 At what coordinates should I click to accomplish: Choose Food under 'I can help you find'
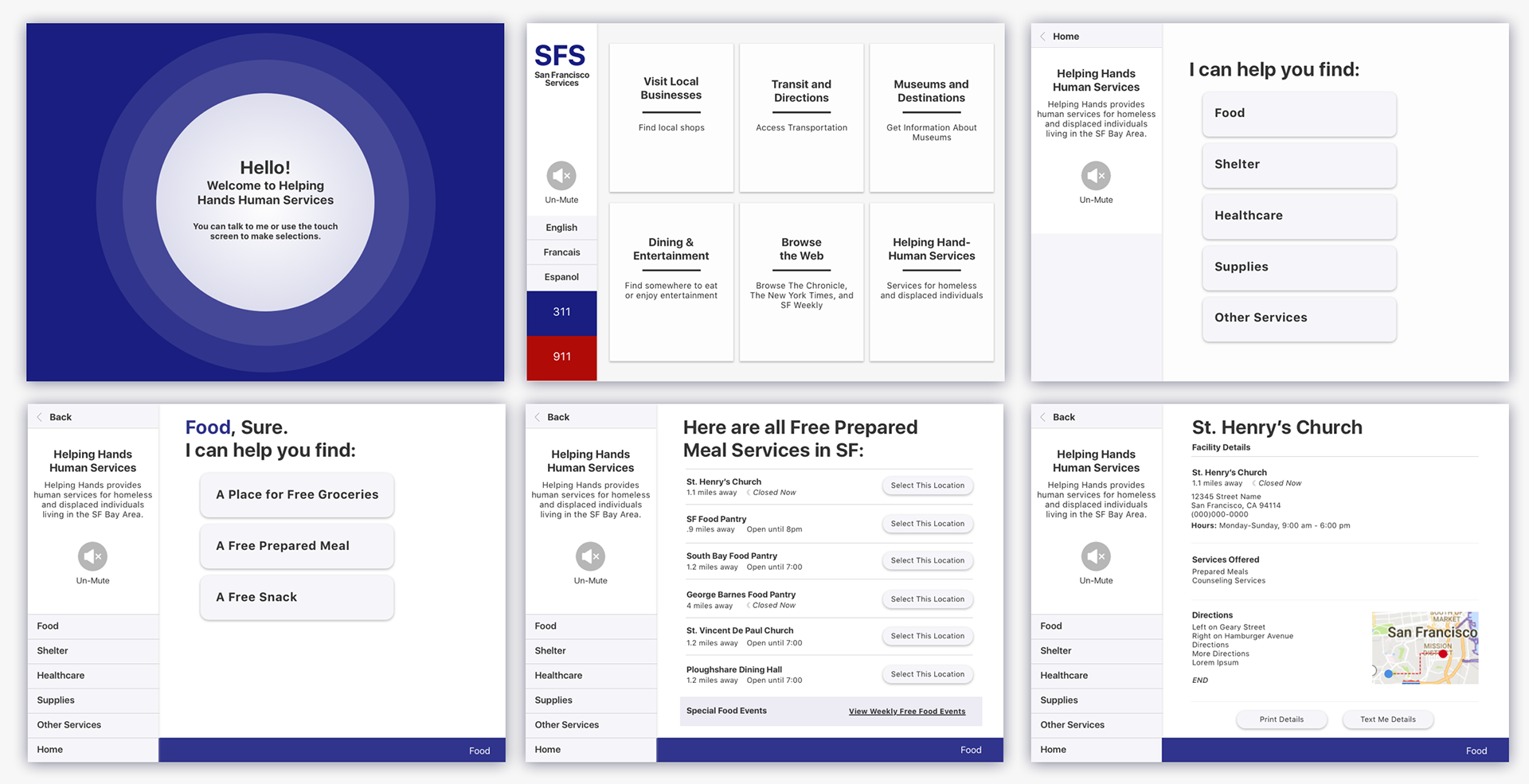1299,114
